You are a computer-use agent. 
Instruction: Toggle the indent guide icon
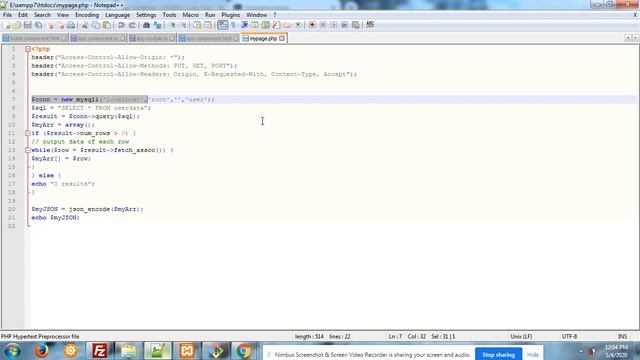244,25
